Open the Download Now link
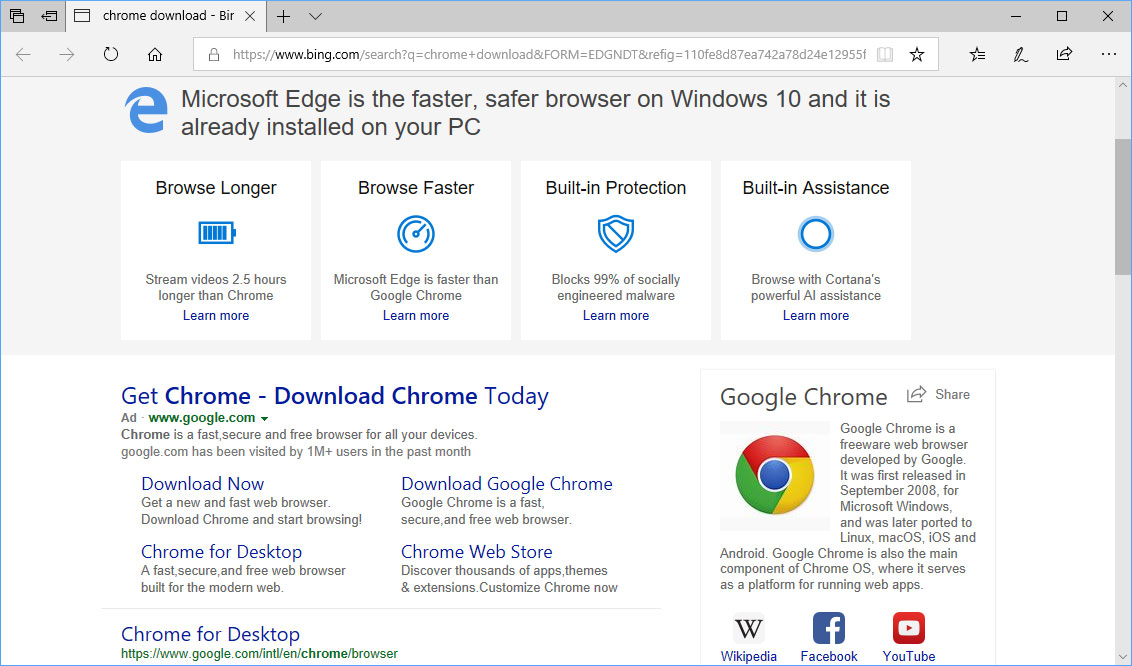The height and width of the screenshot is (666, 1132). coord(203,483)
